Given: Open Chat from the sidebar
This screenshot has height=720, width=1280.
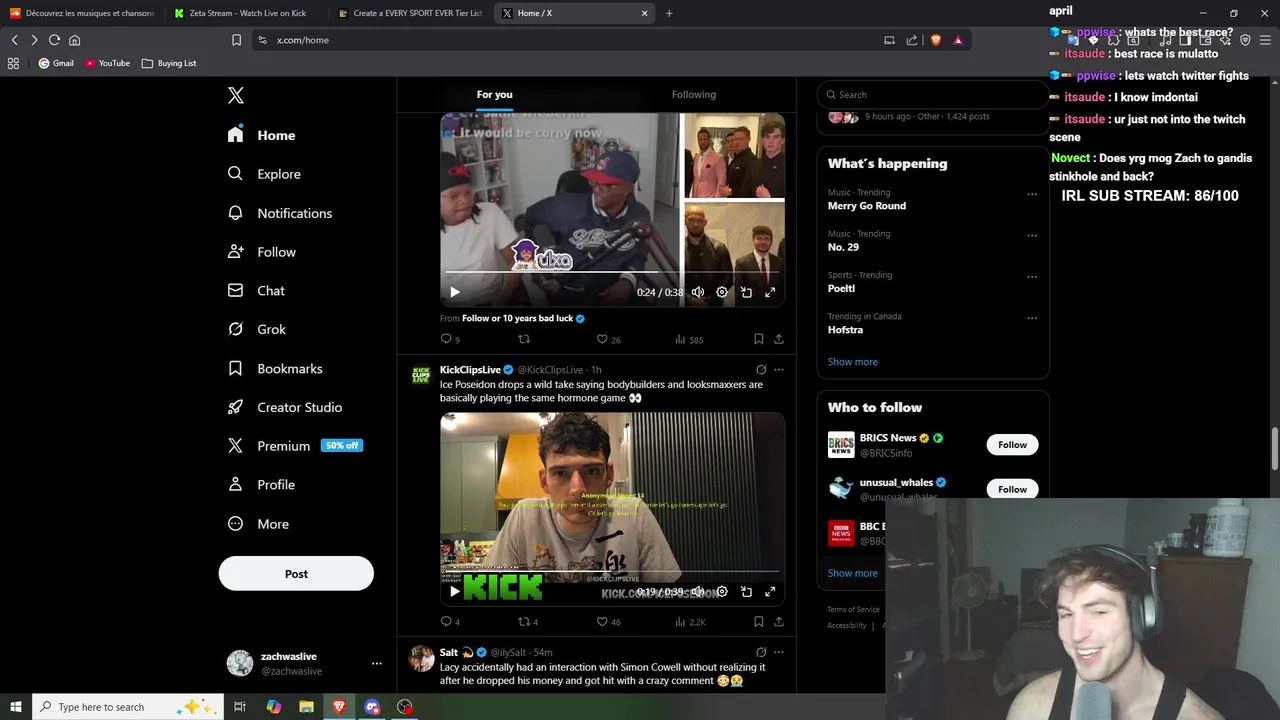Looking at the screenshot, I should tap(256, 291).
